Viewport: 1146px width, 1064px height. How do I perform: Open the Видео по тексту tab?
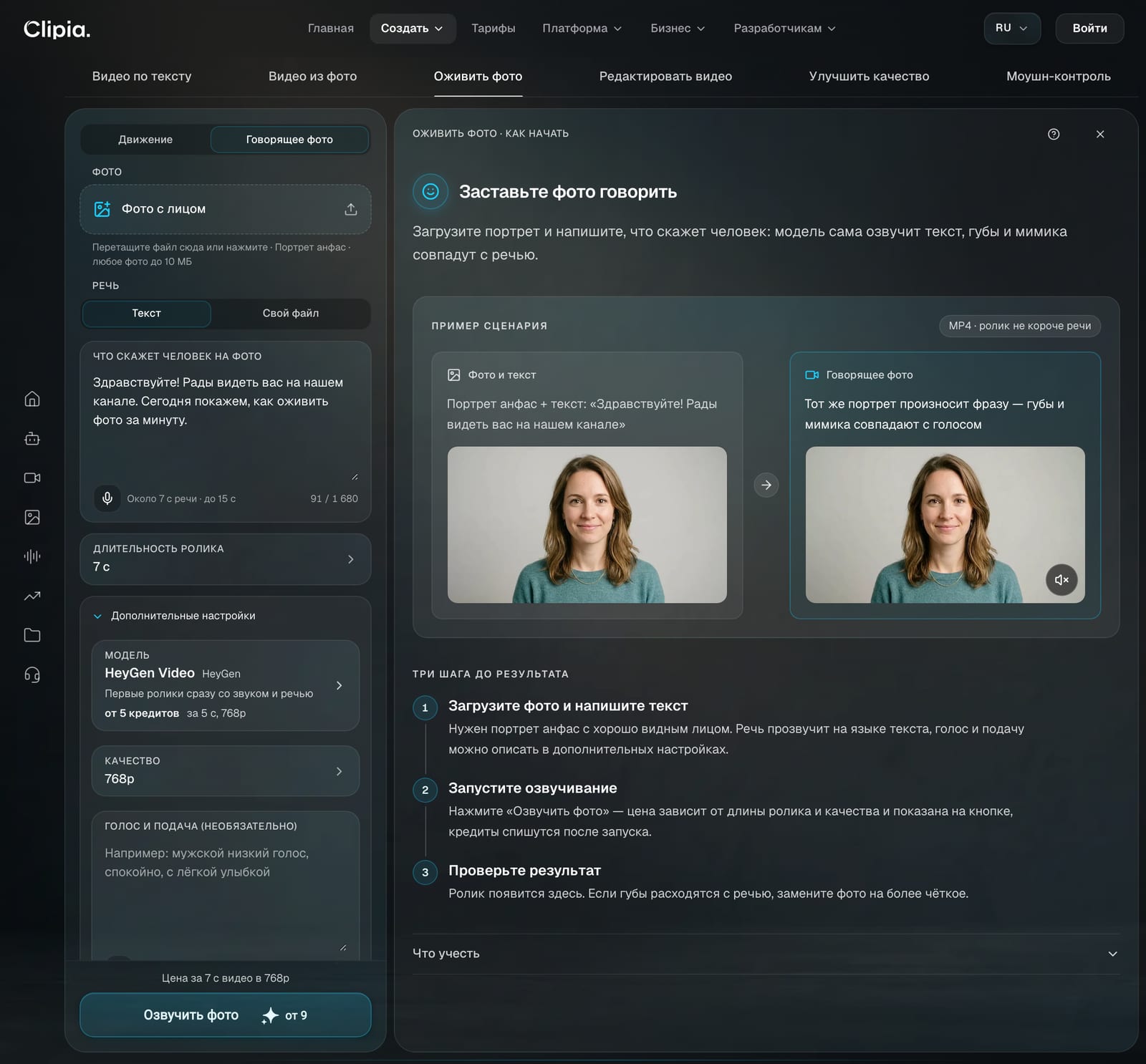point(142,77)
